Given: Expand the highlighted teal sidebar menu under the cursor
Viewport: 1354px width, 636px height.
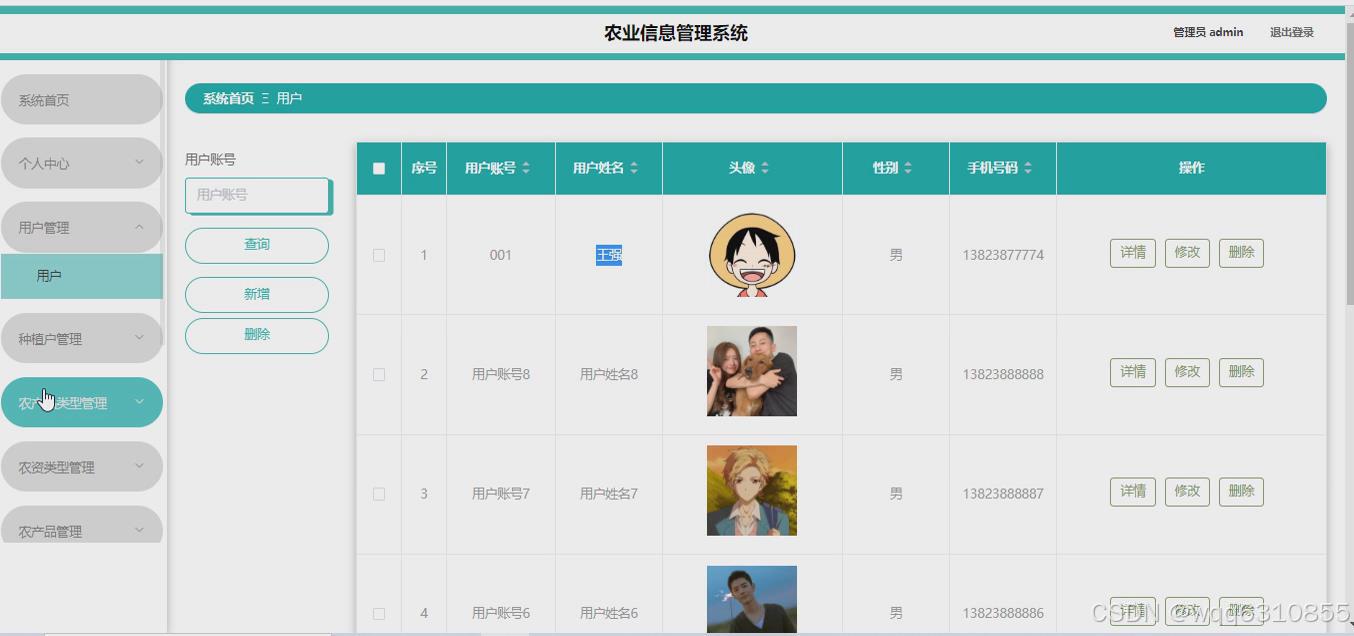Looking at the screenshot, I should [81, 403].
